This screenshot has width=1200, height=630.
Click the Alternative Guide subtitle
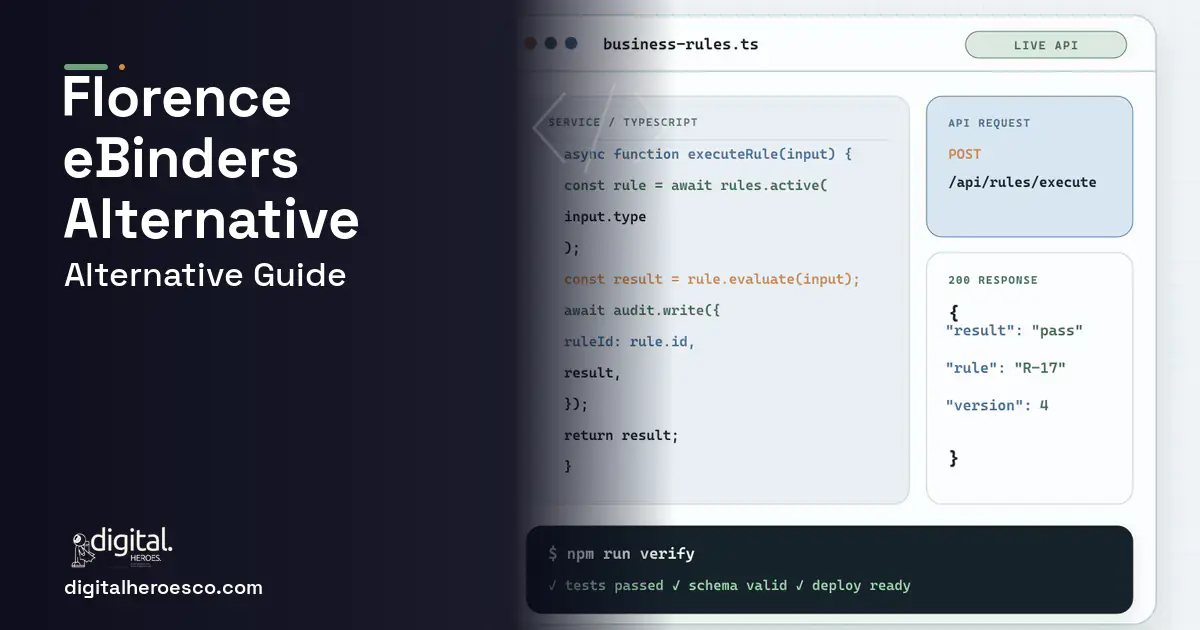tap(205, 274)
